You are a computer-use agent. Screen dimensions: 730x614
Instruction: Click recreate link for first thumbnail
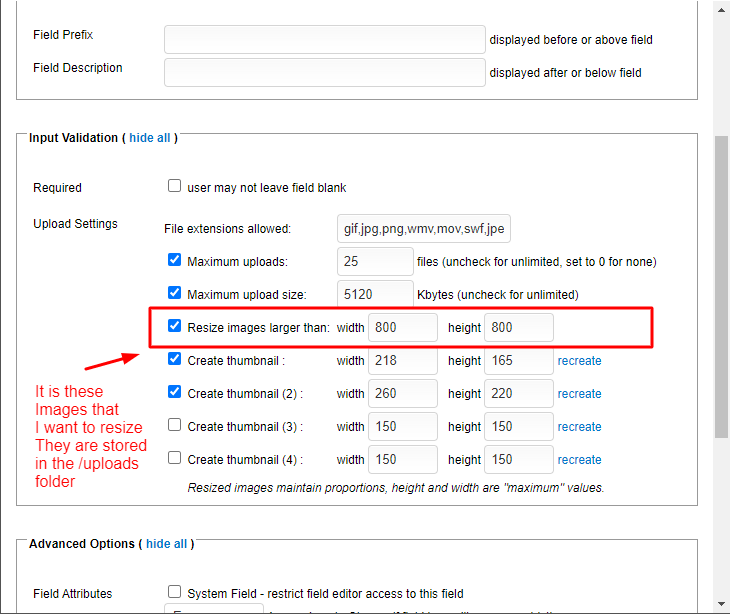pyautogui.click(x=580, y=361)
